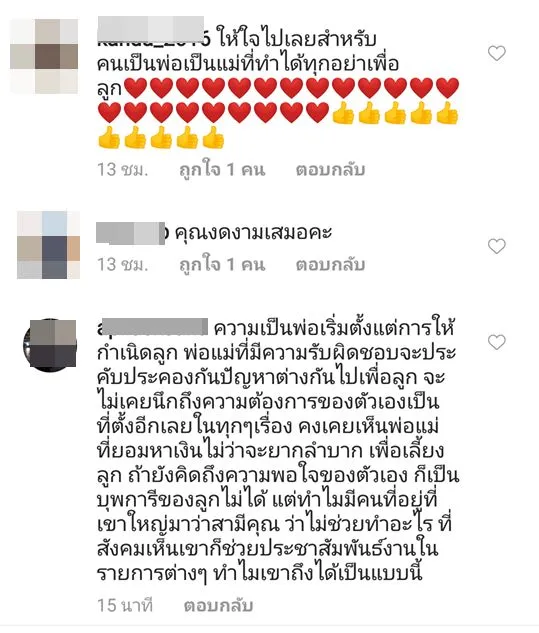Open username starting with 'a' on third comment
Viewport: 539px width, 633px height.
(x=152, y=327)
